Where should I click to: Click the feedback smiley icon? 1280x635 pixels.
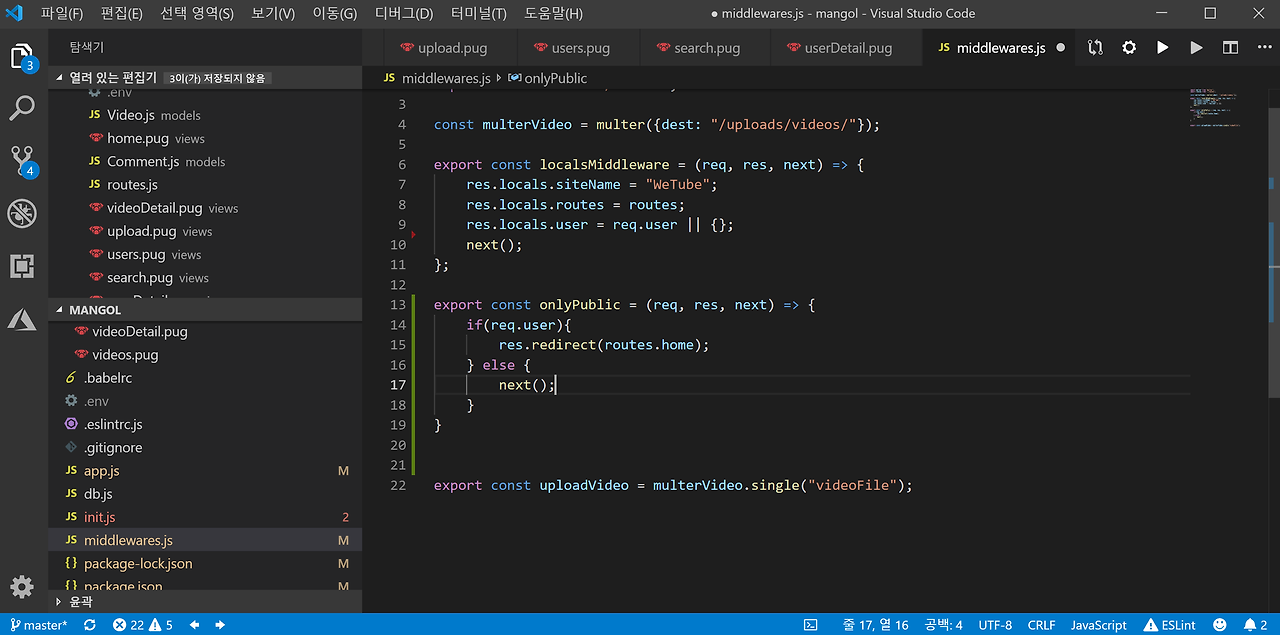tap(1219, 625)
